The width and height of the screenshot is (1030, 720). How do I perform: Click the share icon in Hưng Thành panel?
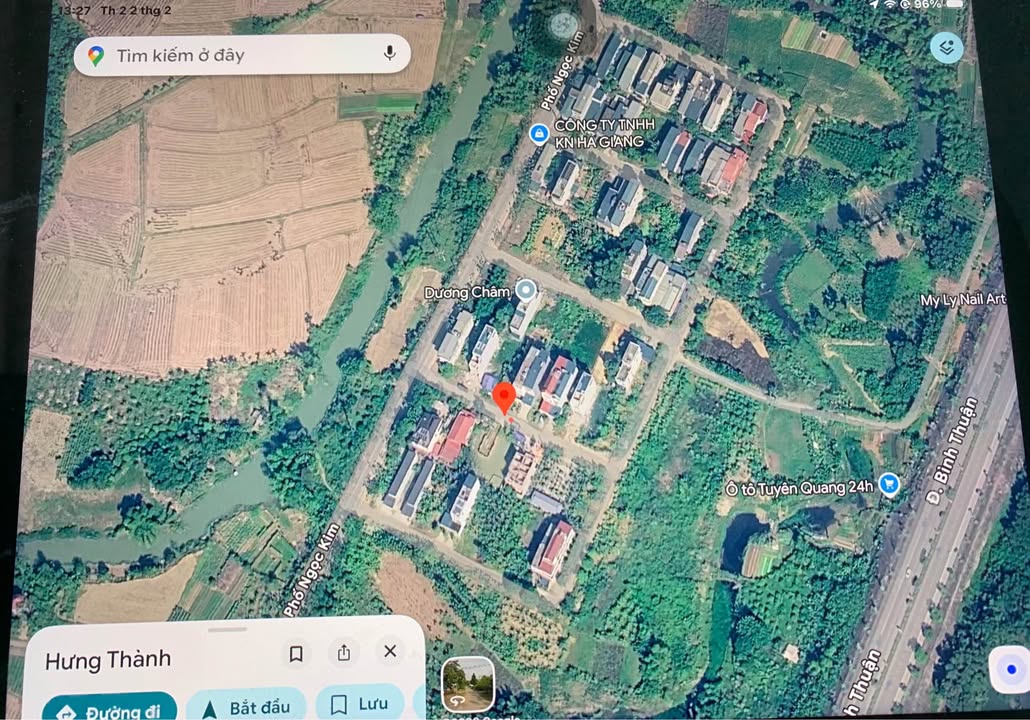click(343, 653)
